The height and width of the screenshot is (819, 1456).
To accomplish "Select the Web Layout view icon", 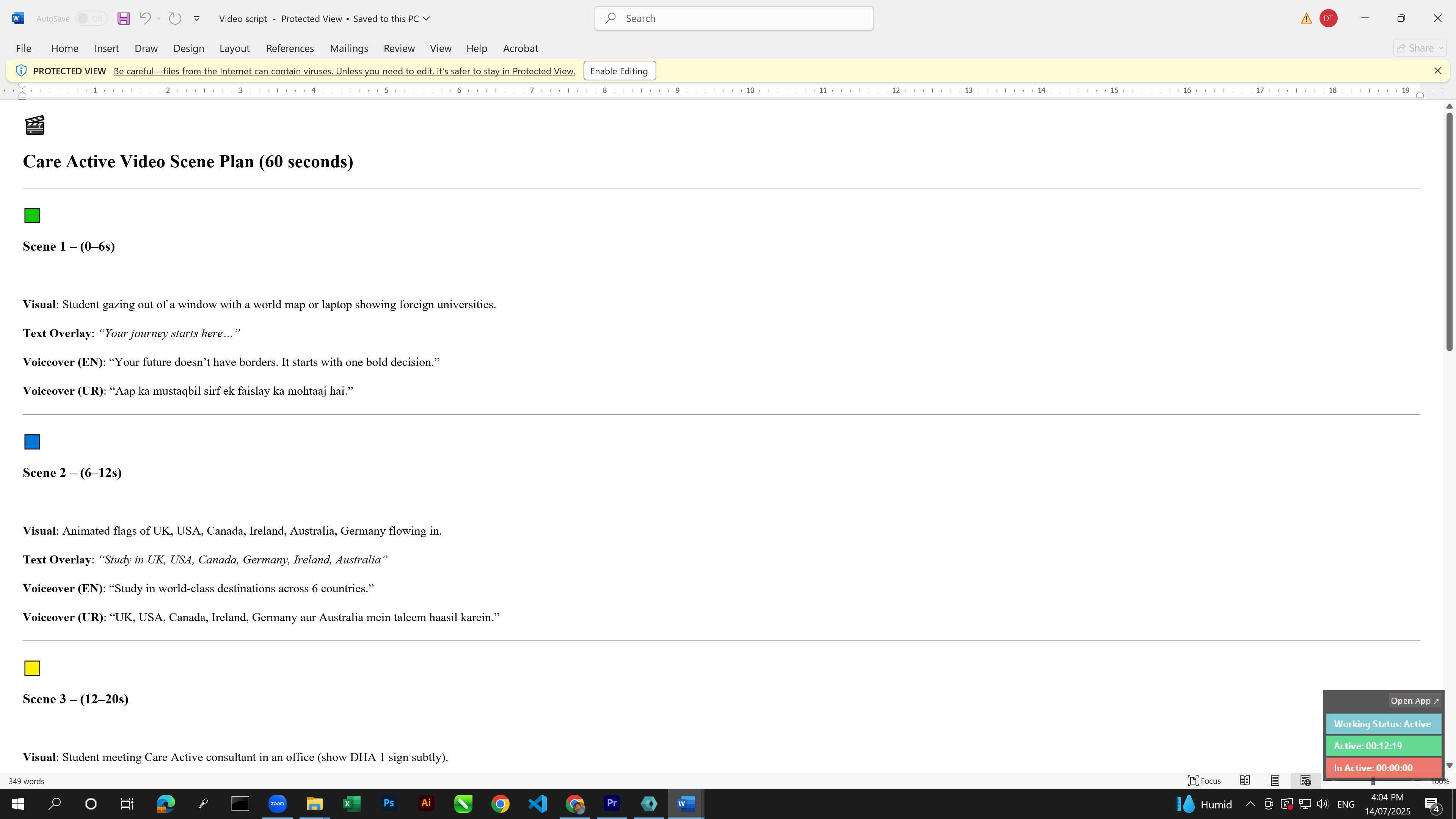I will [x=1305, y=781].
